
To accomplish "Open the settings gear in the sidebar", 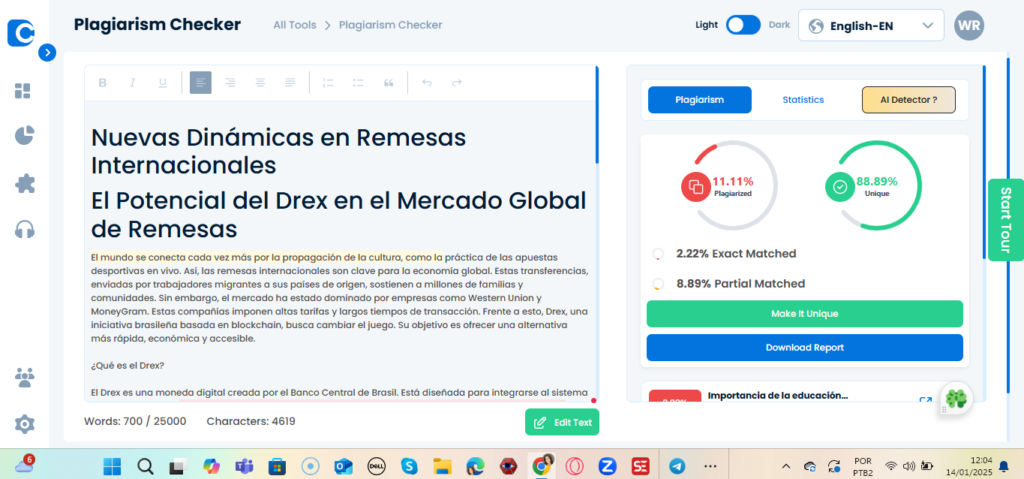I will pos(24,425).
